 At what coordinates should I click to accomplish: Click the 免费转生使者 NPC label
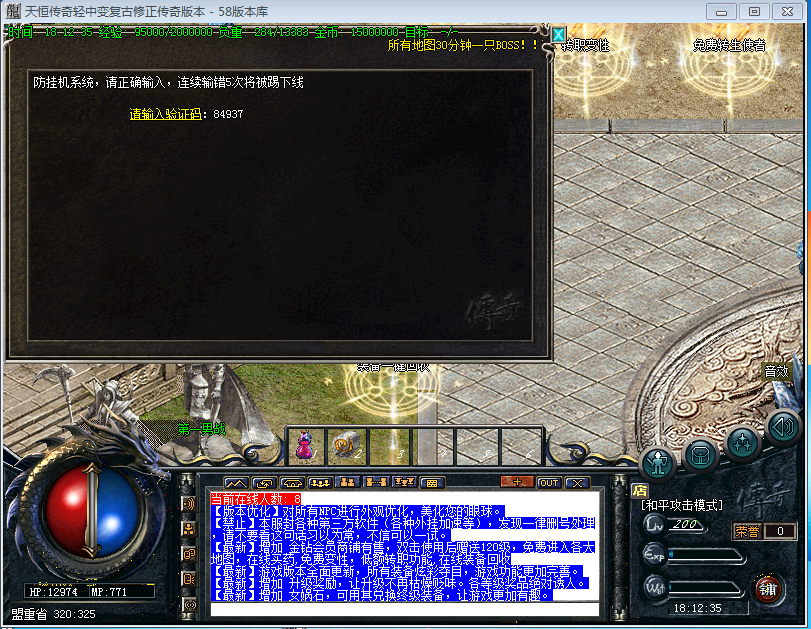729,46
